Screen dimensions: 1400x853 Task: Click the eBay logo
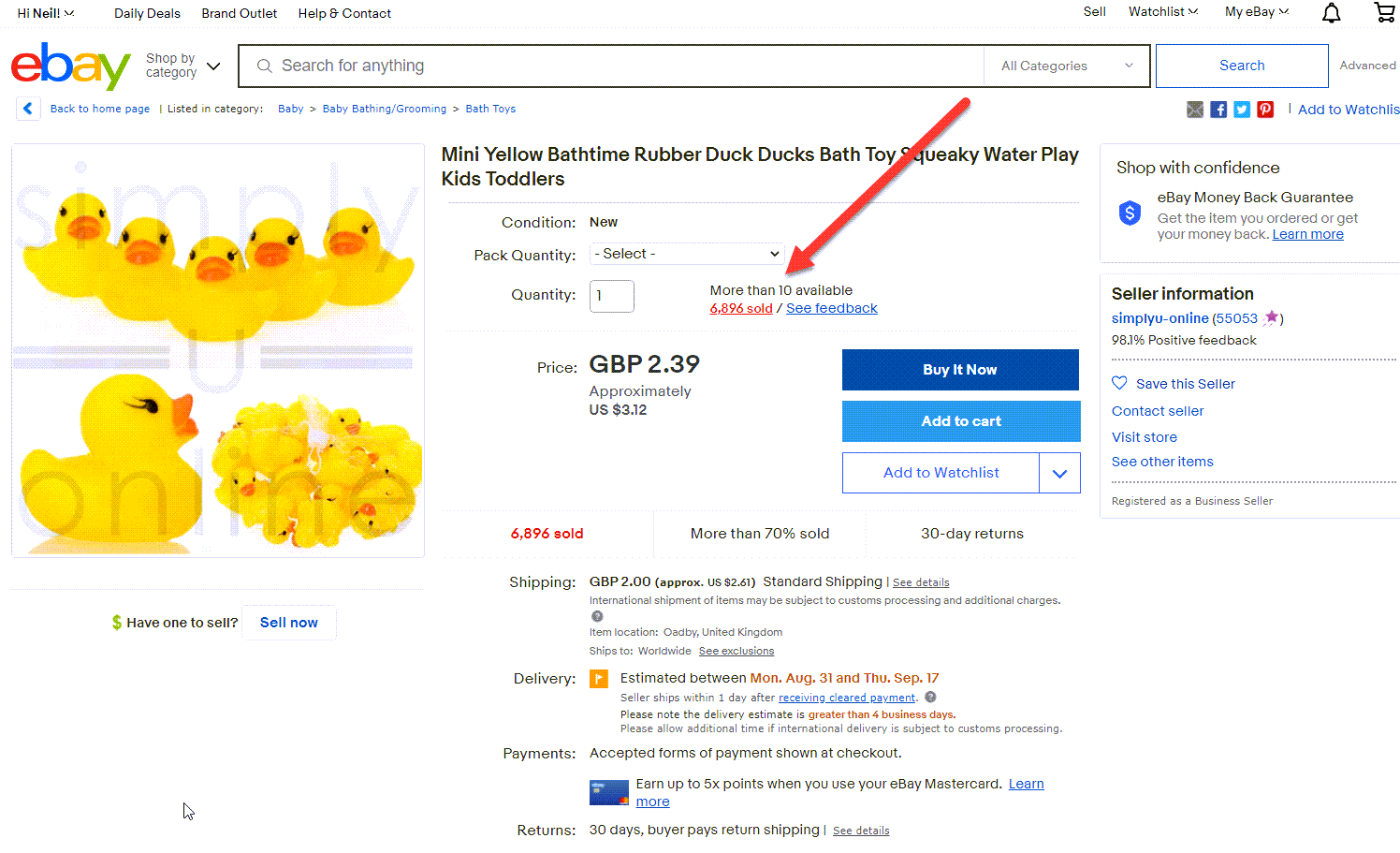tap(70, 66)
